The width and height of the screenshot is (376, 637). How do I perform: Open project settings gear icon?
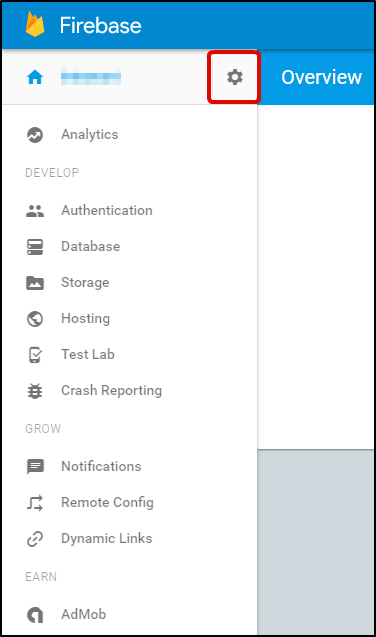point(235,77)
